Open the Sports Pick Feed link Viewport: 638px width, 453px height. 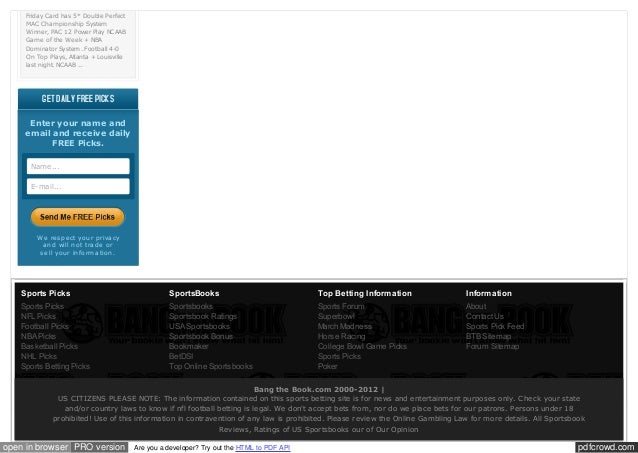(495, 326)
